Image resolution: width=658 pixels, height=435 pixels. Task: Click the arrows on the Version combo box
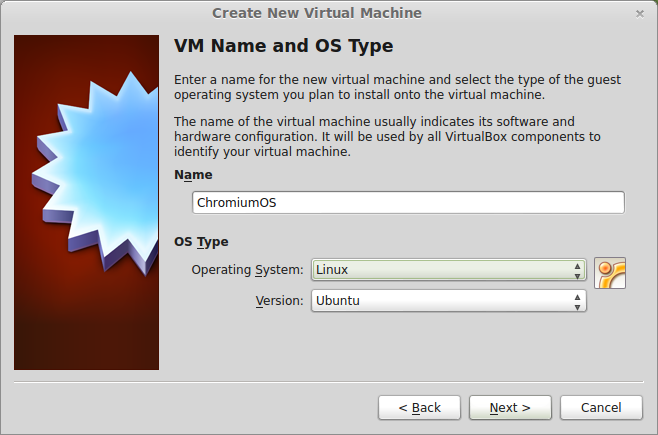tap(578, 300)
